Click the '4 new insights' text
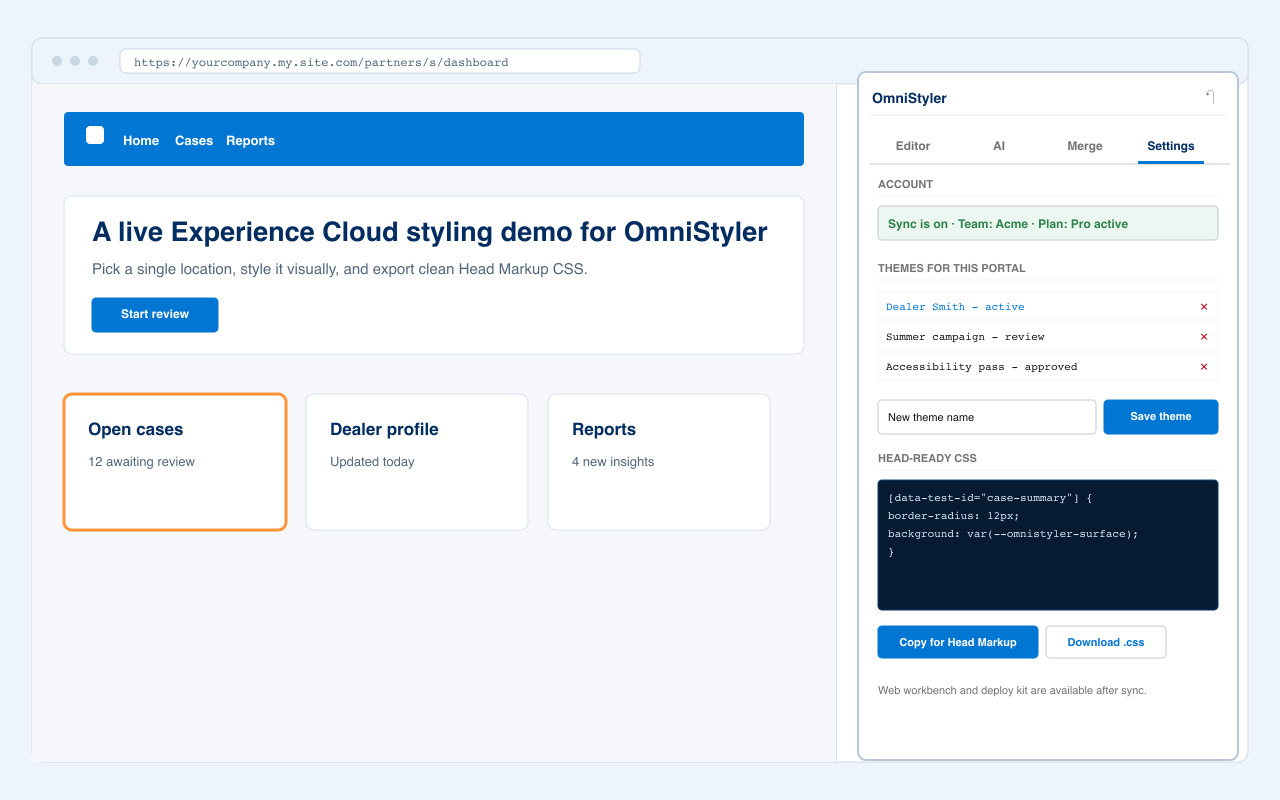Viewport: 1280px width, 800px height. point(613,462)
